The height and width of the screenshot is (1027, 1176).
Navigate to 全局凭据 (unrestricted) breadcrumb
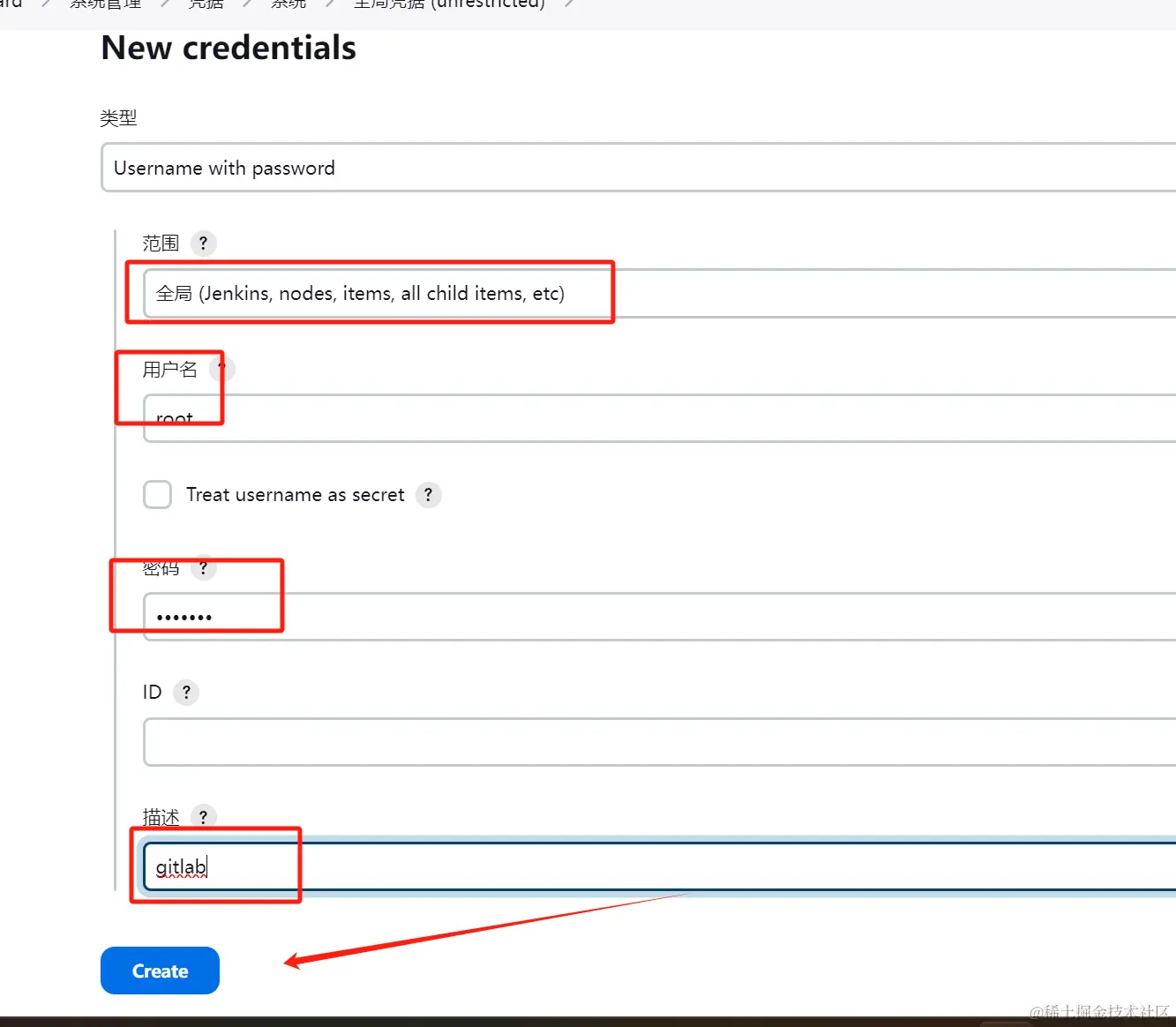coord(449,4)
